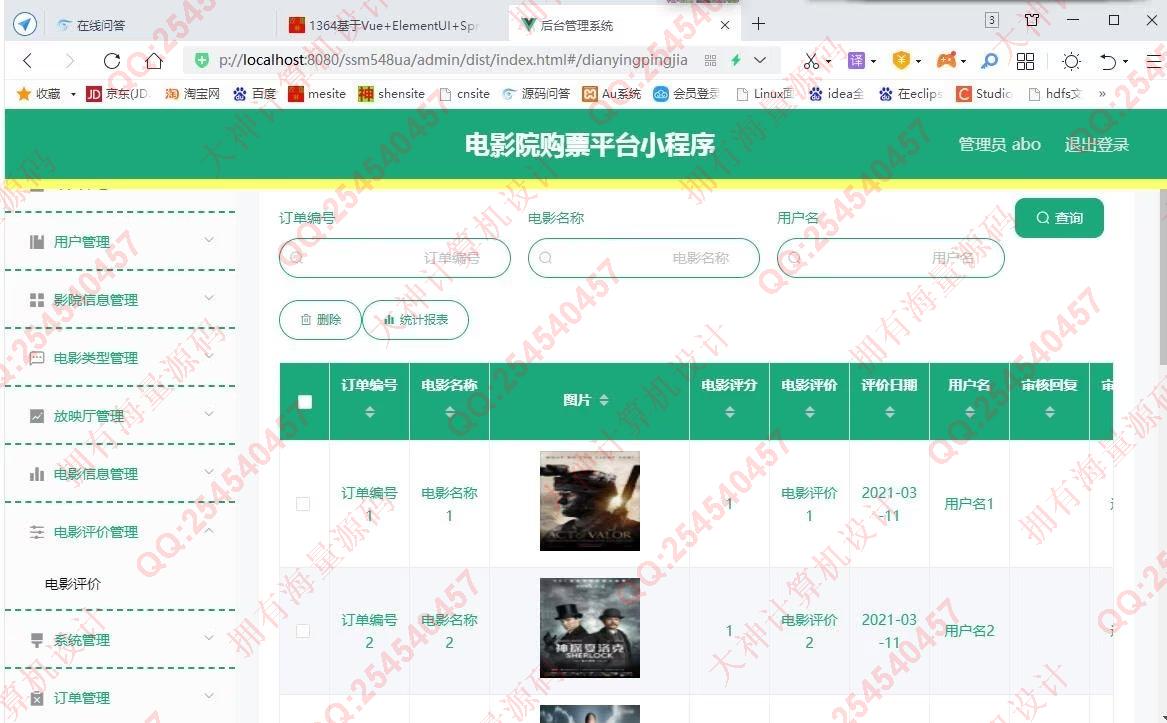Check the row checkbox for 订单编号 1

point(303,504)
